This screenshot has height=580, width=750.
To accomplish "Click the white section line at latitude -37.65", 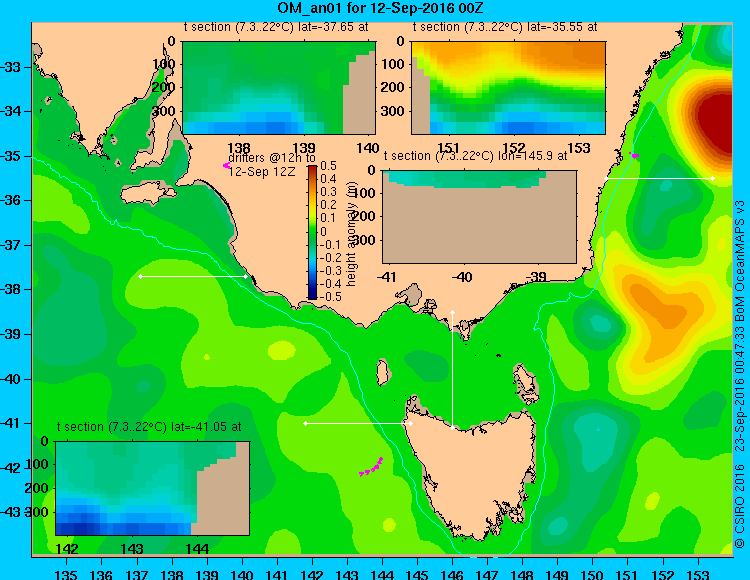I will [x=193, y=276].
